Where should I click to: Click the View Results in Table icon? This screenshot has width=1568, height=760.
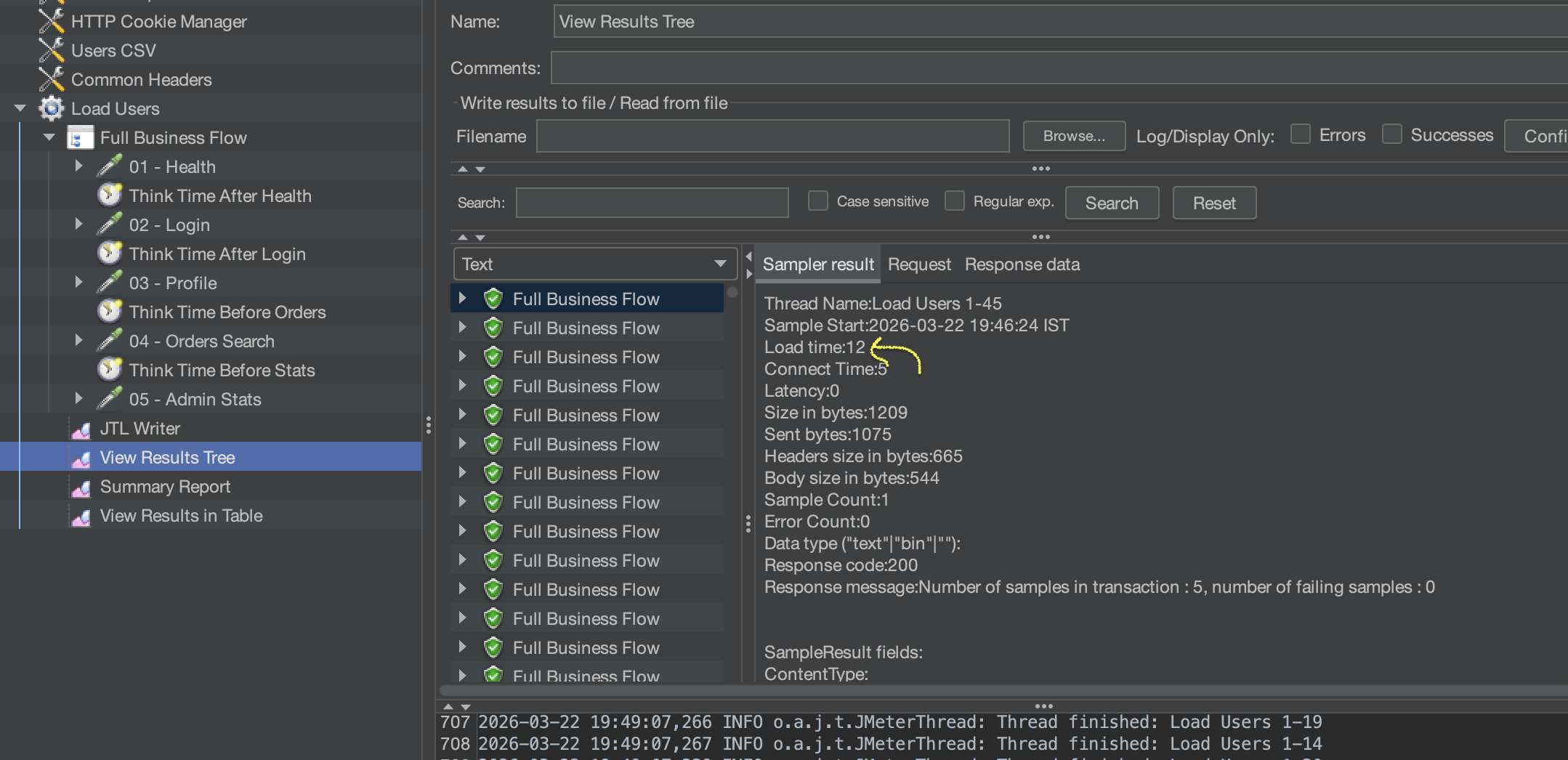[81, 516]
